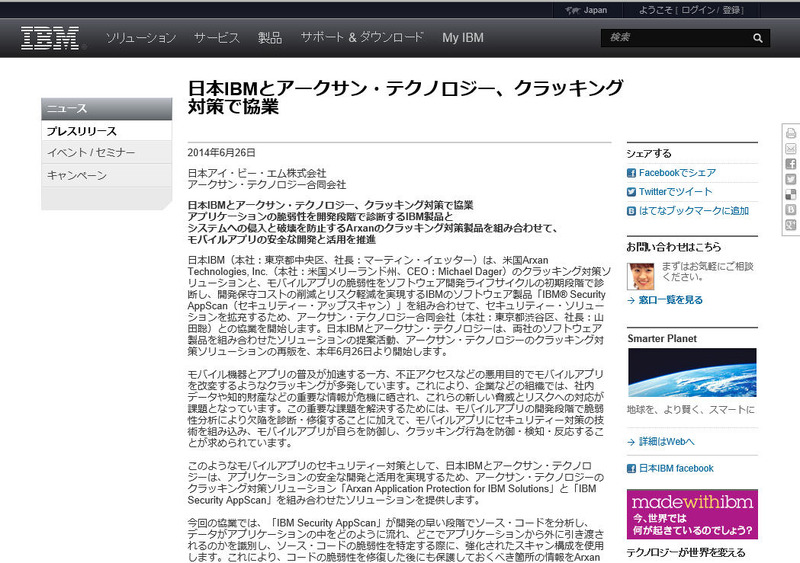This screenshot has height=563, width=800.
Task: Click the email icon in the side toolbar
Action: pos(791,148)
